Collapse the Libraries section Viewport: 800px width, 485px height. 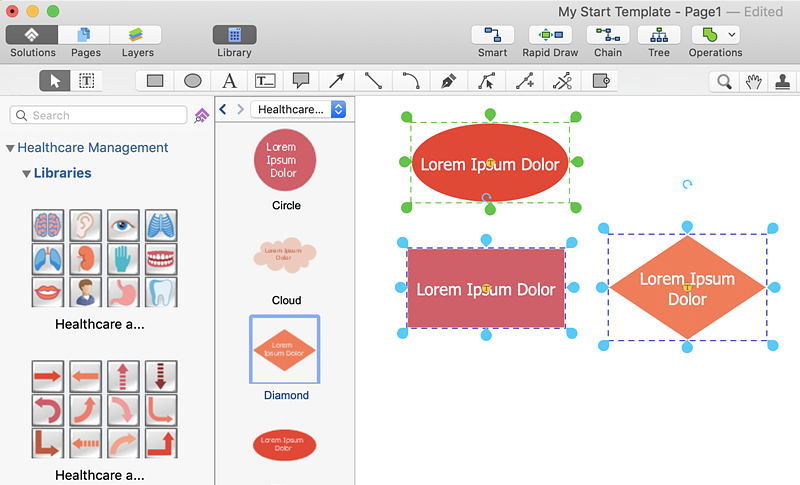pyautogui.click(x=26, y=174)
